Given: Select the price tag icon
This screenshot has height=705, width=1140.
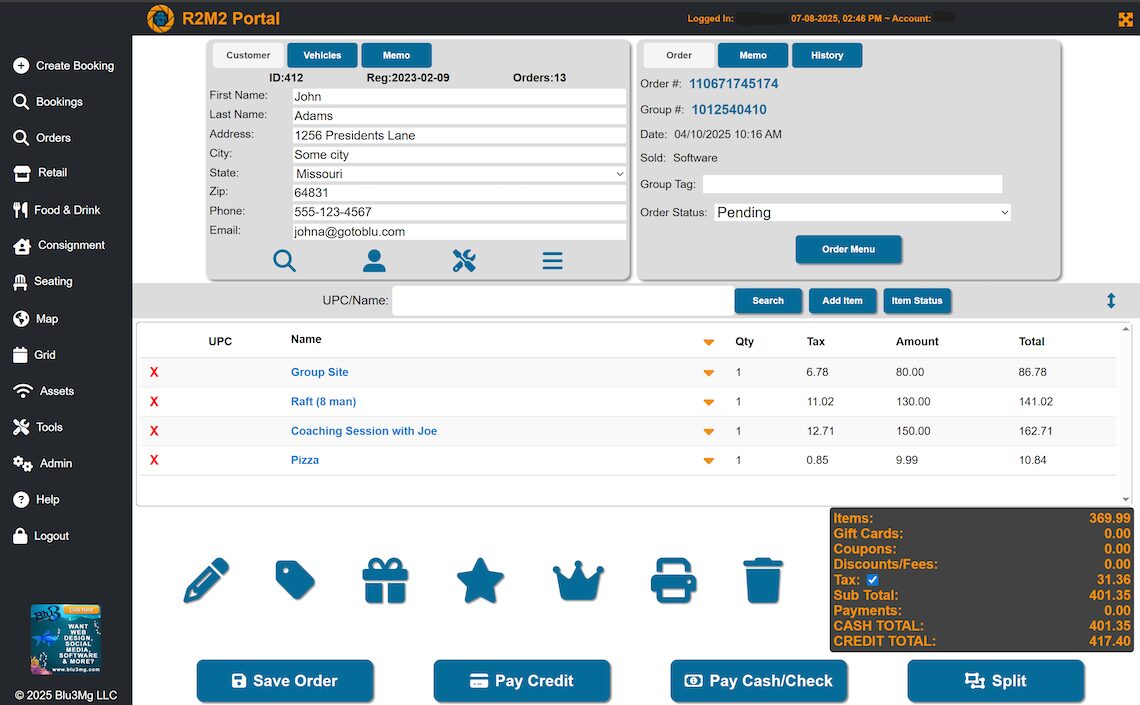Looking at the screenshot, I should pos(295,580).
